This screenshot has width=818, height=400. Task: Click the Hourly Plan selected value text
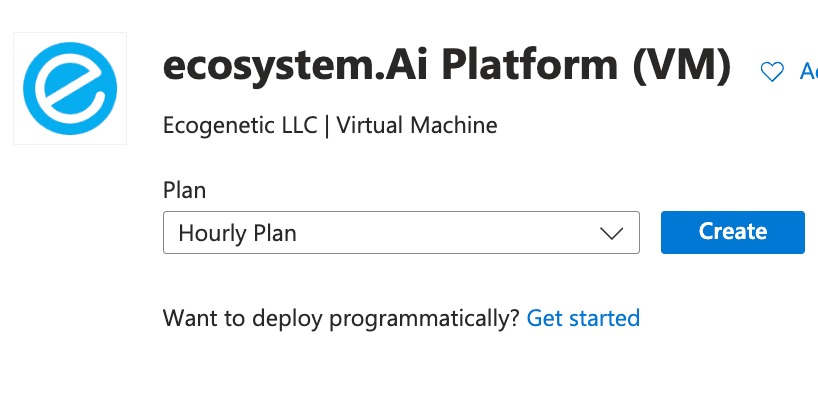[237, 233]
